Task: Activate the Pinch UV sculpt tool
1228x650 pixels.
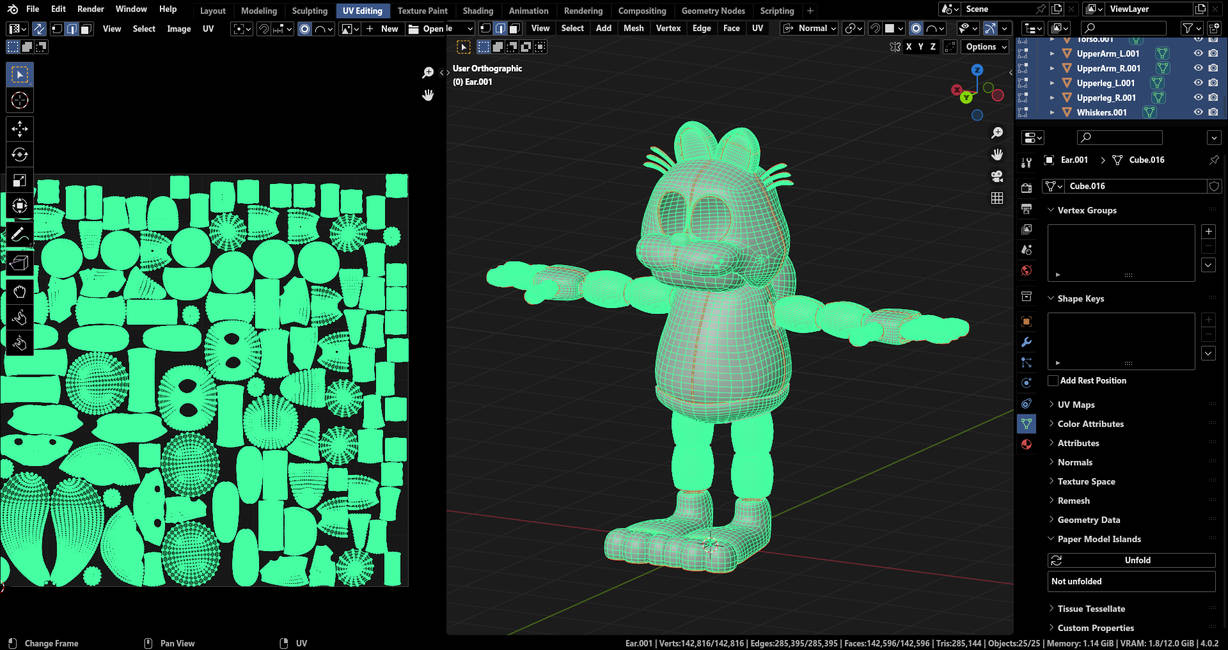Action: [x=20, y=343]
